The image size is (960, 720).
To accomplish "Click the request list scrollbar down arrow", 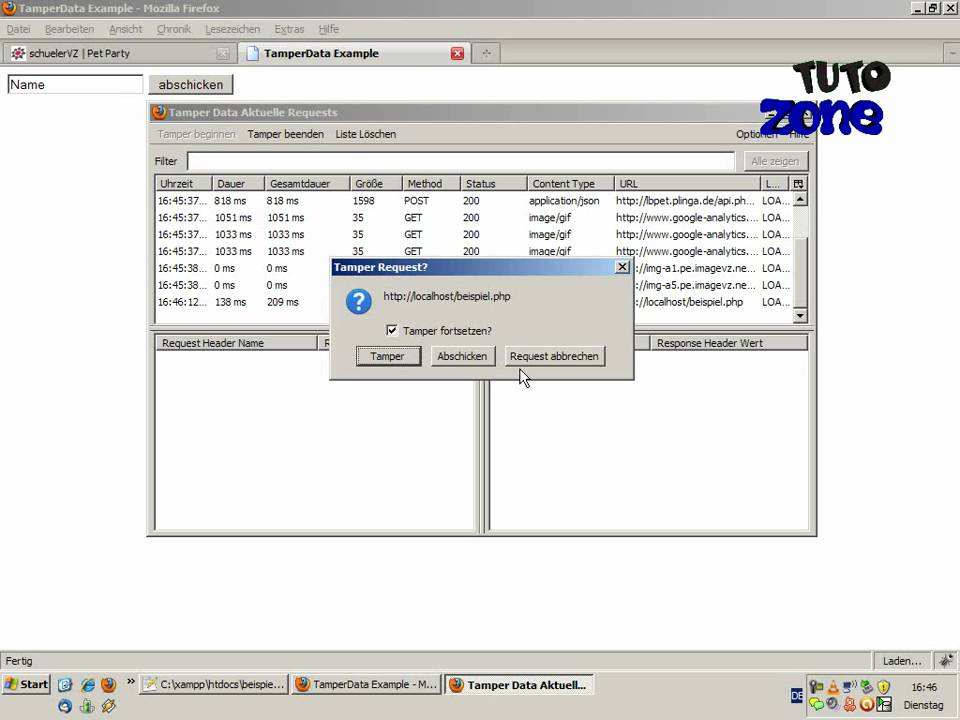I will (800, 315).
